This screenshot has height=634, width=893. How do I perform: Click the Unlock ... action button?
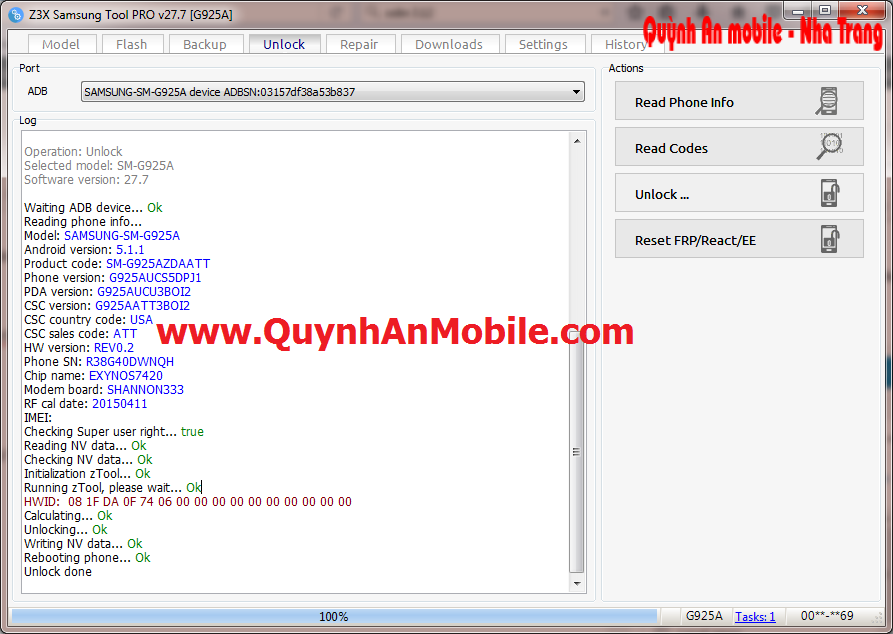click(739, 193)
